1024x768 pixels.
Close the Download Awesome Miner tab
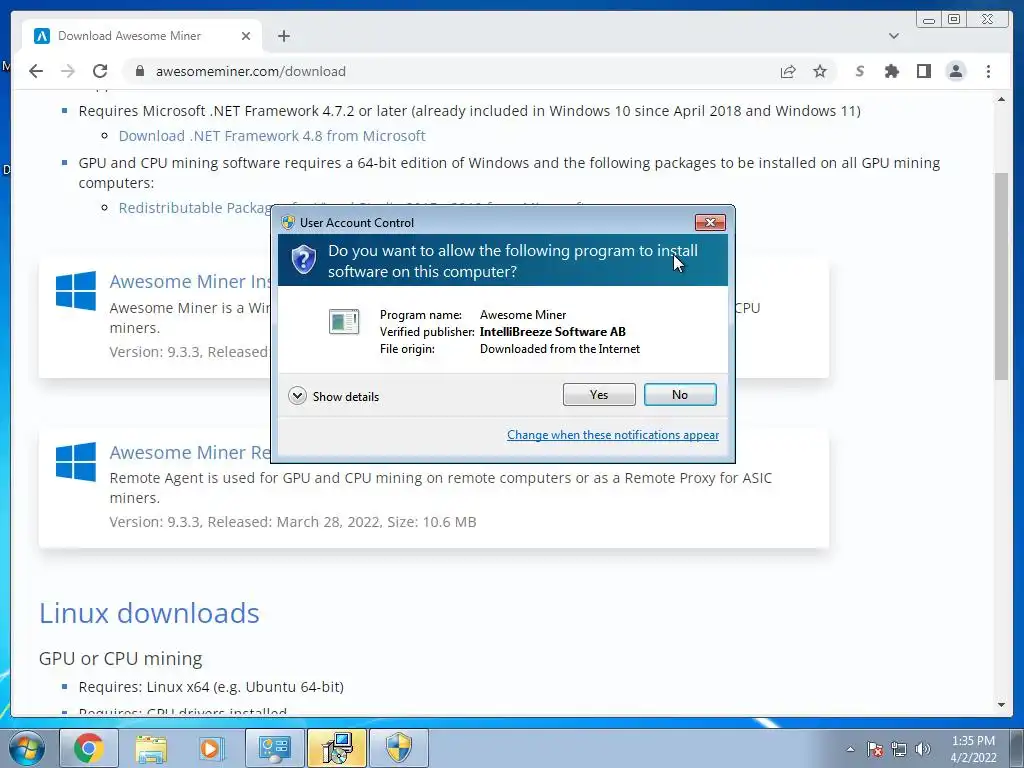pyautogui.click(x=246, y=36)
